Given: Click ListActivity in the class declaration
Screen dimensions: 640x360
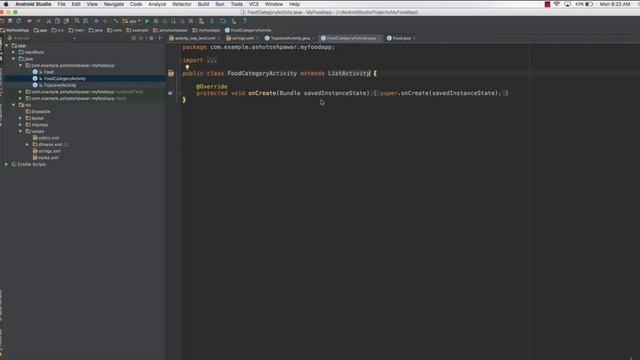Looking at the screenshot, I should pyautogui.click(x=349, y=73).
